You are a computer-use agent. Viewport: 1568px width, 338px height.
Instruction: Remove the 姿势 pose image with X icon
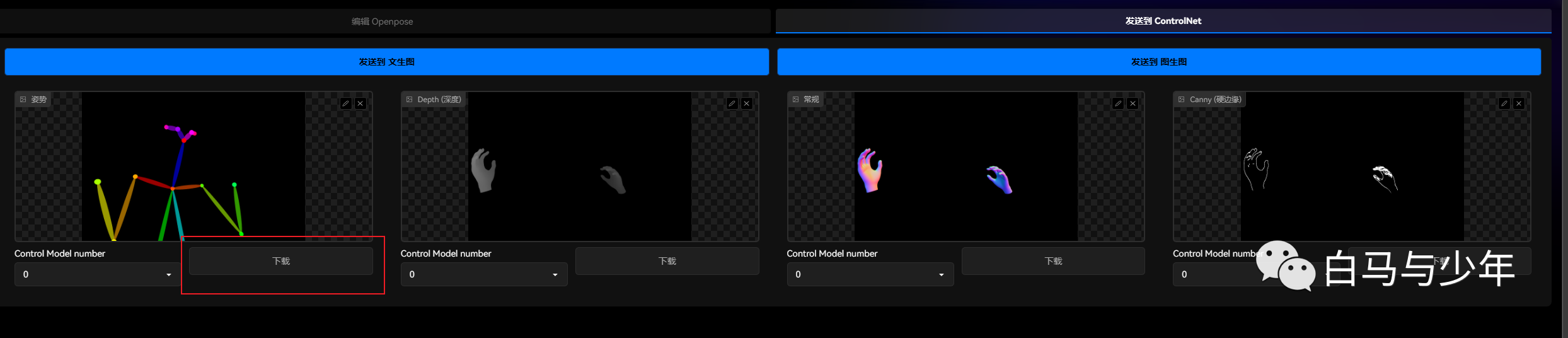360,103
